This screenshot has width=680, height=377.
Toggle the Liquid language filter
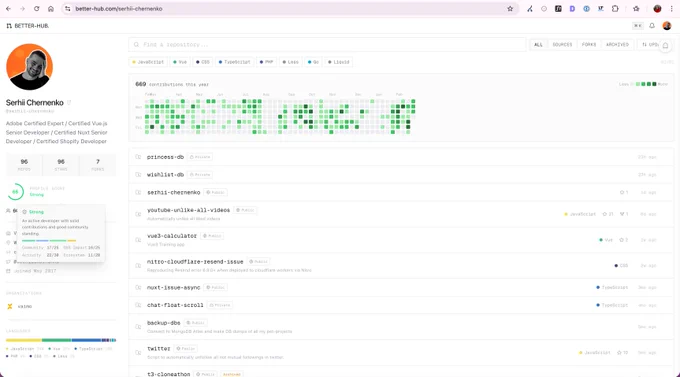339,62
